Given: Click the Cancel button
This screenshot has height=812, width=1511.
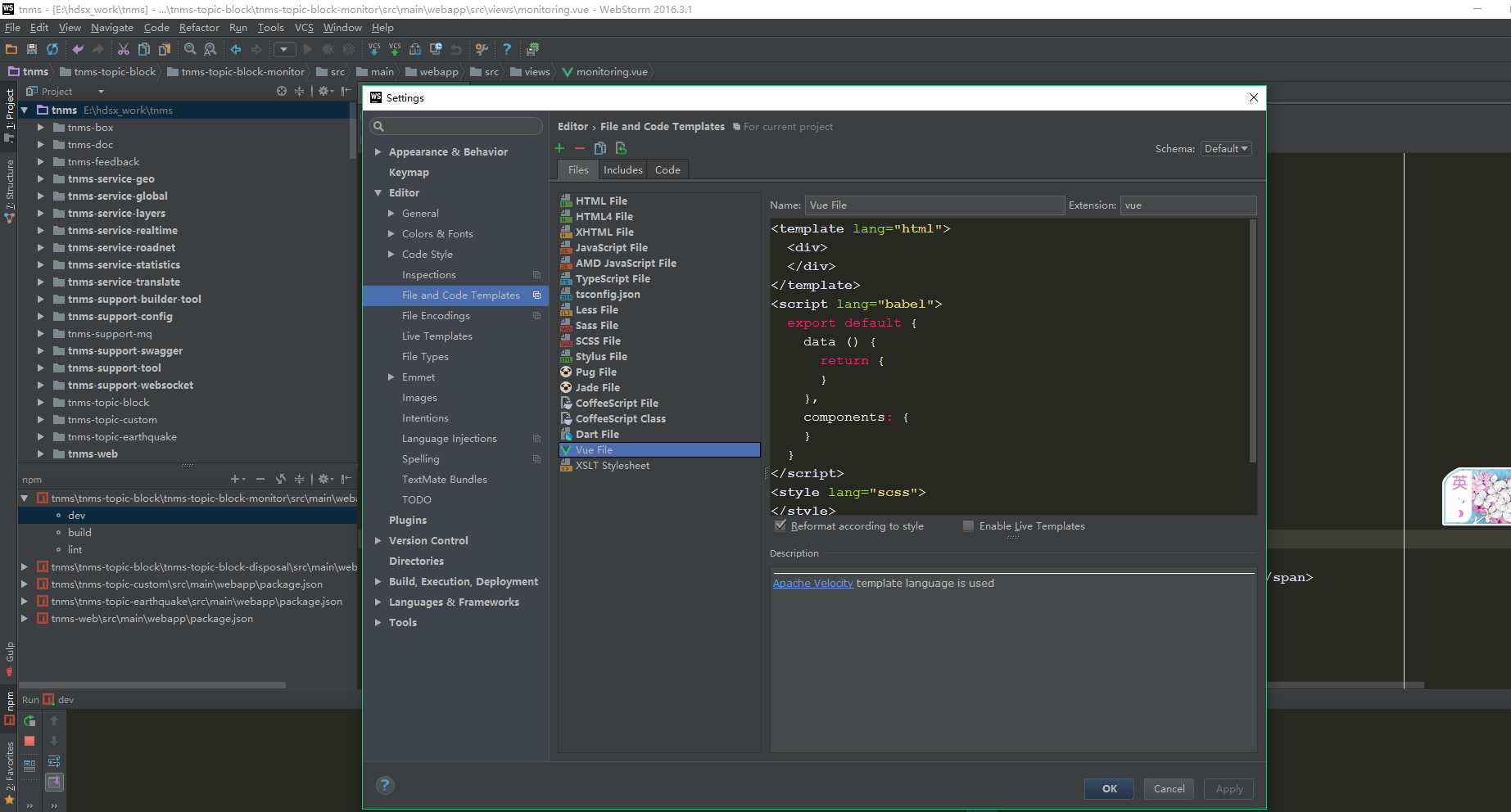Looking at the screenshot, I should click(1169, 788).
